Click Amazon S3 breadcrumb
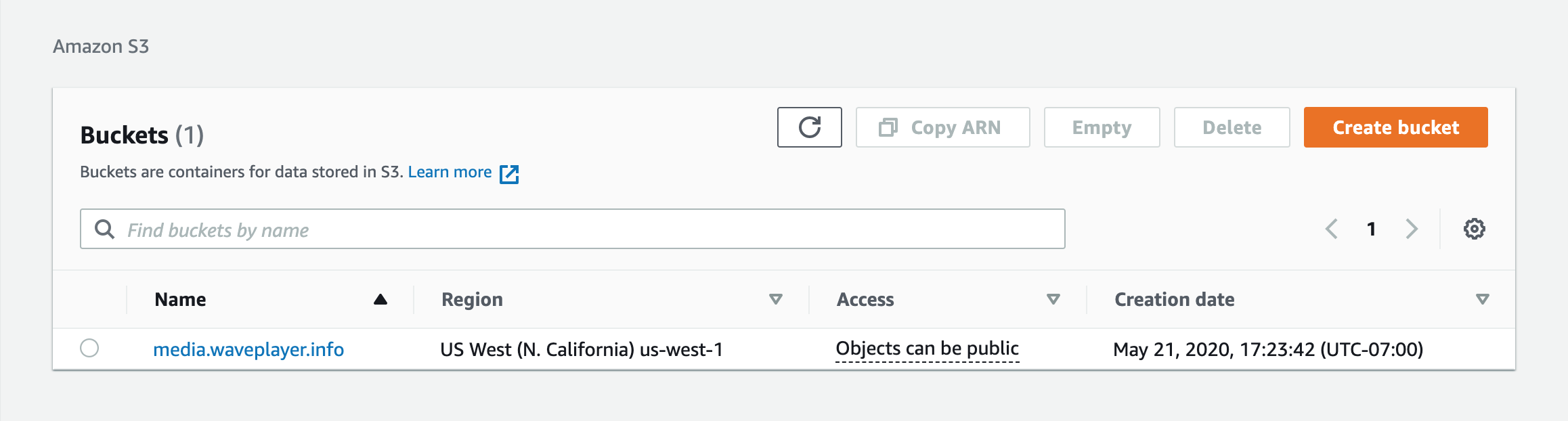Screen dimensions: 1568x421 101,46
